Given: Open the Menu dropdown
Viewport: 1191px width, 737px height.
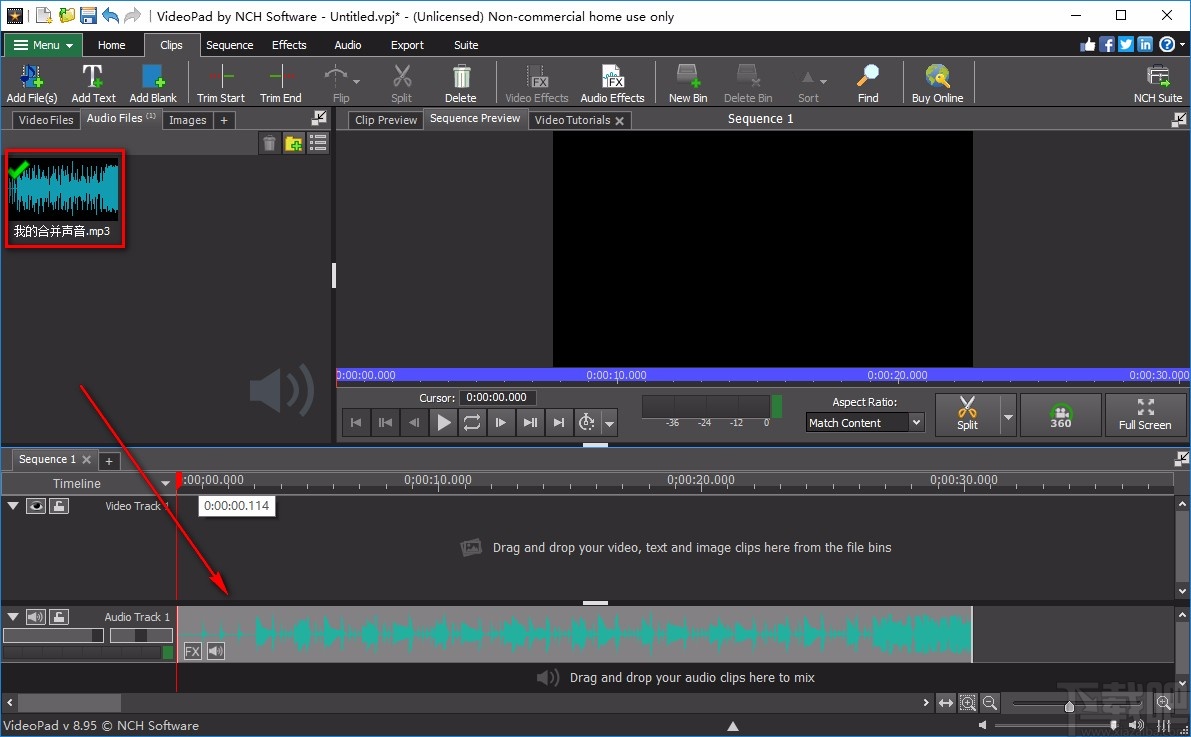Looking at the screenshot, I should coord(42,45).
